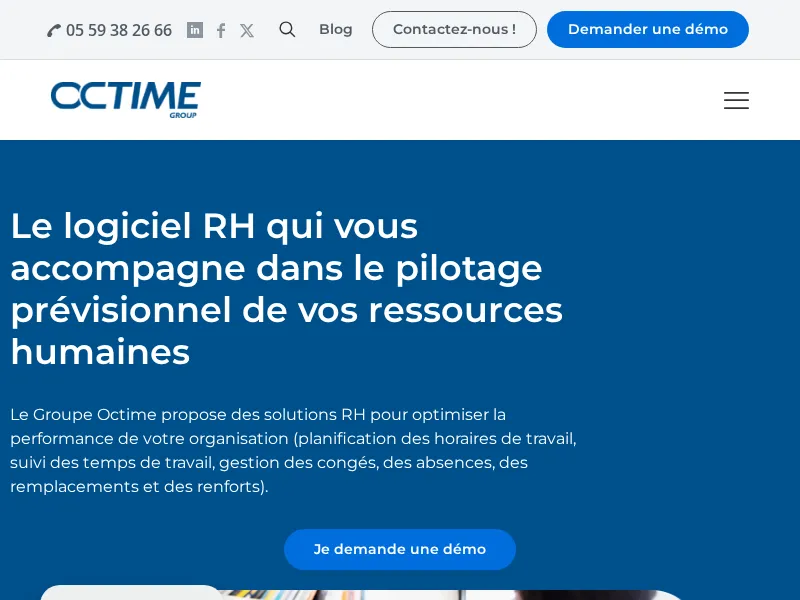Call phone number 05 59 38 26 66
This screenshot has width=800, height=600.
[x=109, y=30]
